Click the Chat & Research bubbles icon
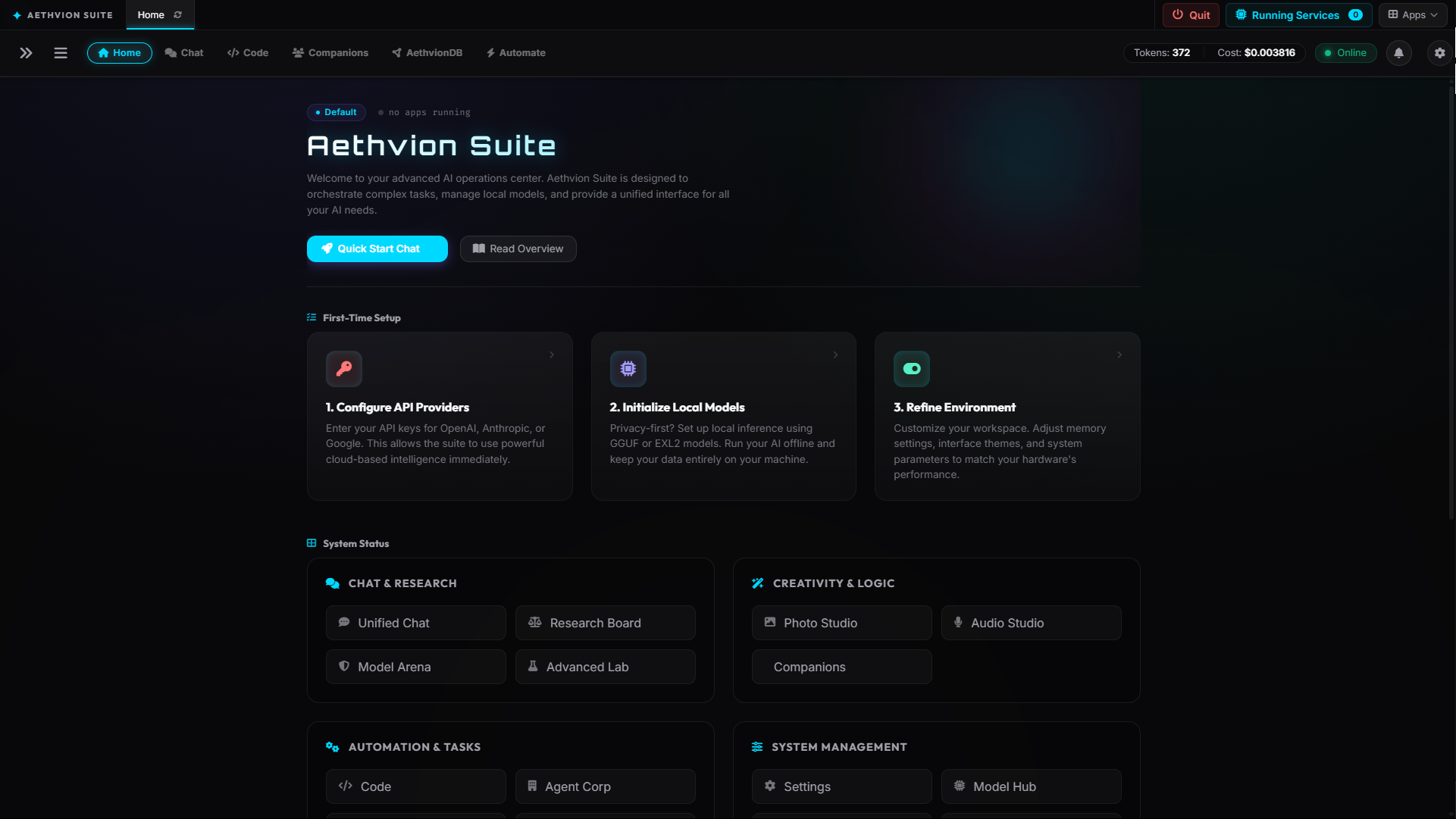This screenshot has width=1456, height=819. [x=333, y=583]
